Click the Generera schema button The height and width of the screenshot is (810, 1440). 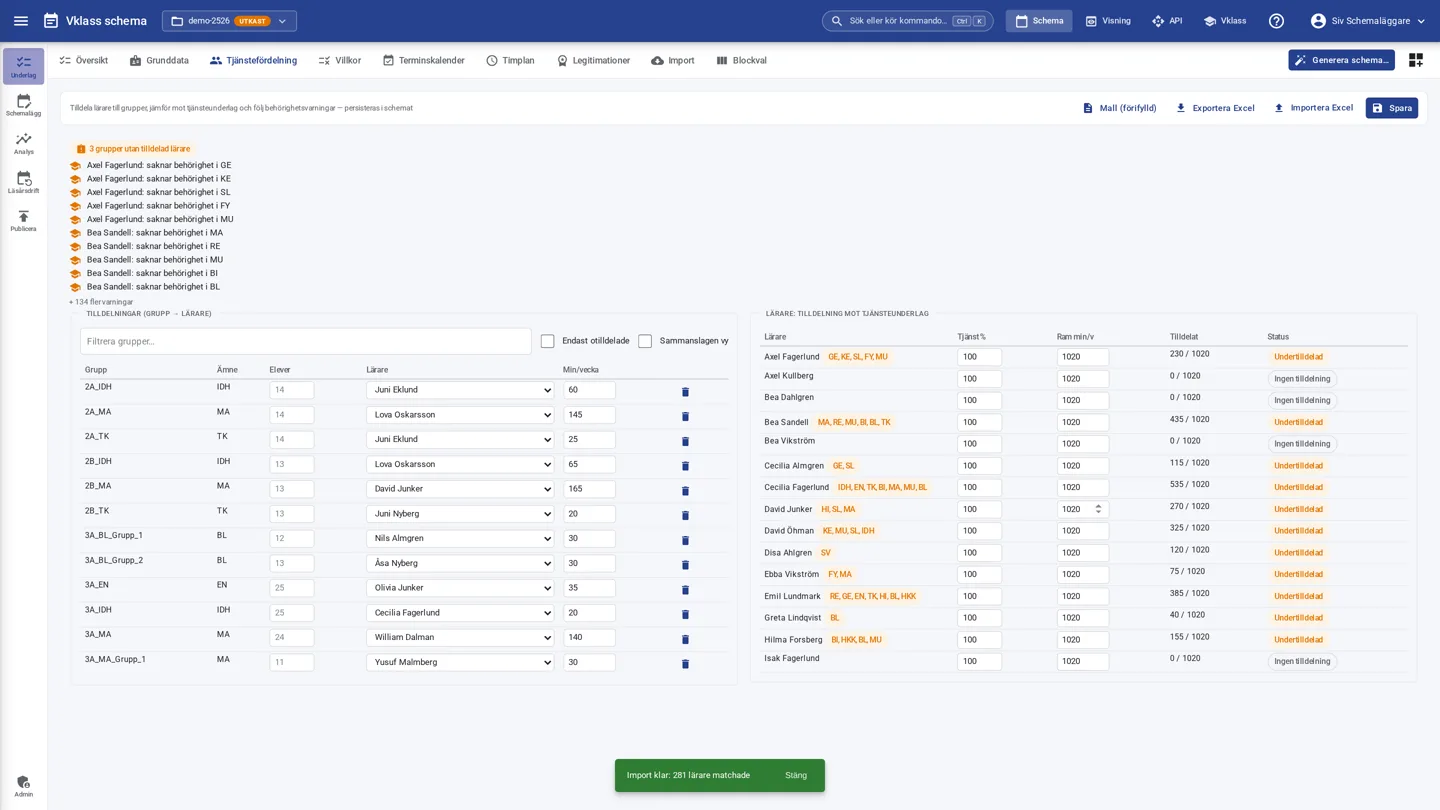pos(1341,60)
